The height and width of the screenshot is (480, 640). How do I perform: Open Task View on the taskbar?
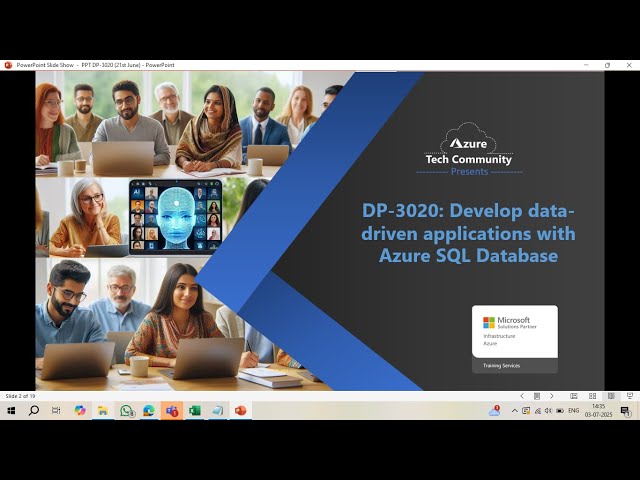click(56, 411)
